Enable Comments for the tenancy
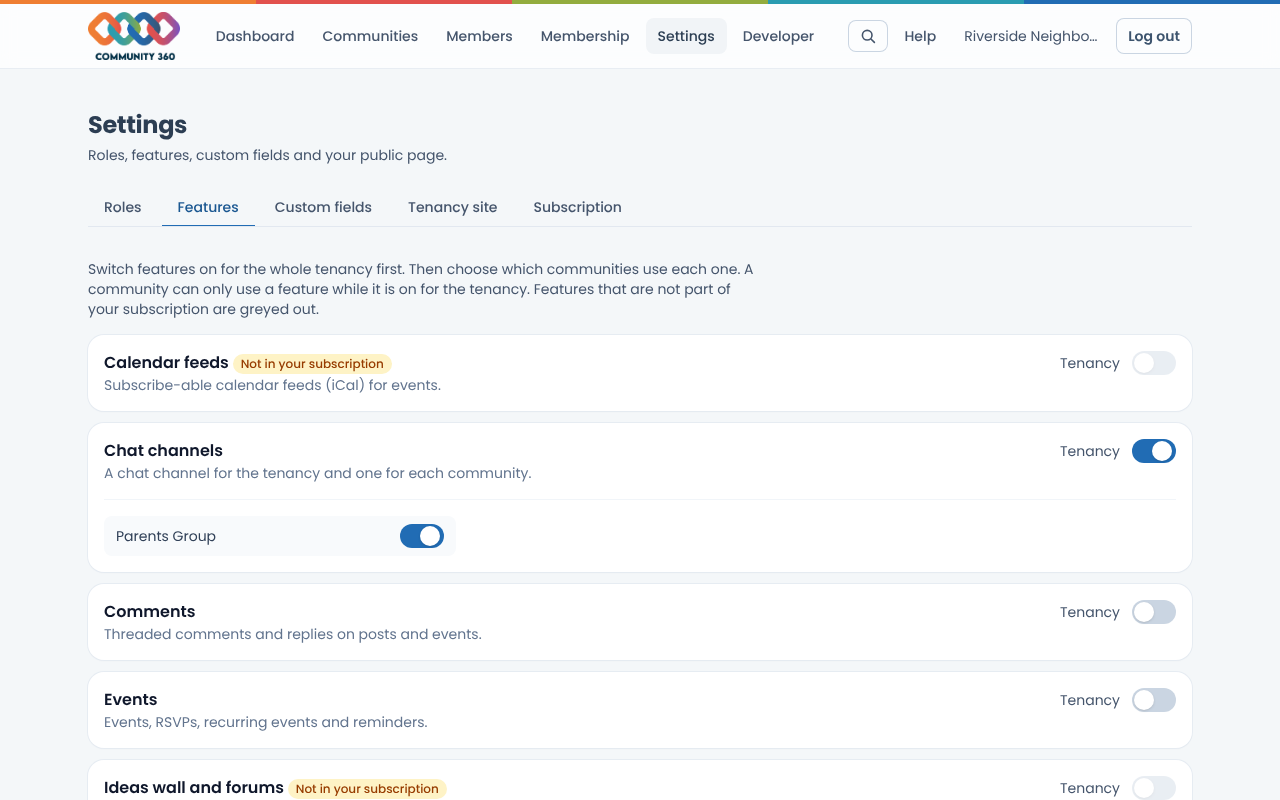 pyautogui.click(x=1154, y=612)
